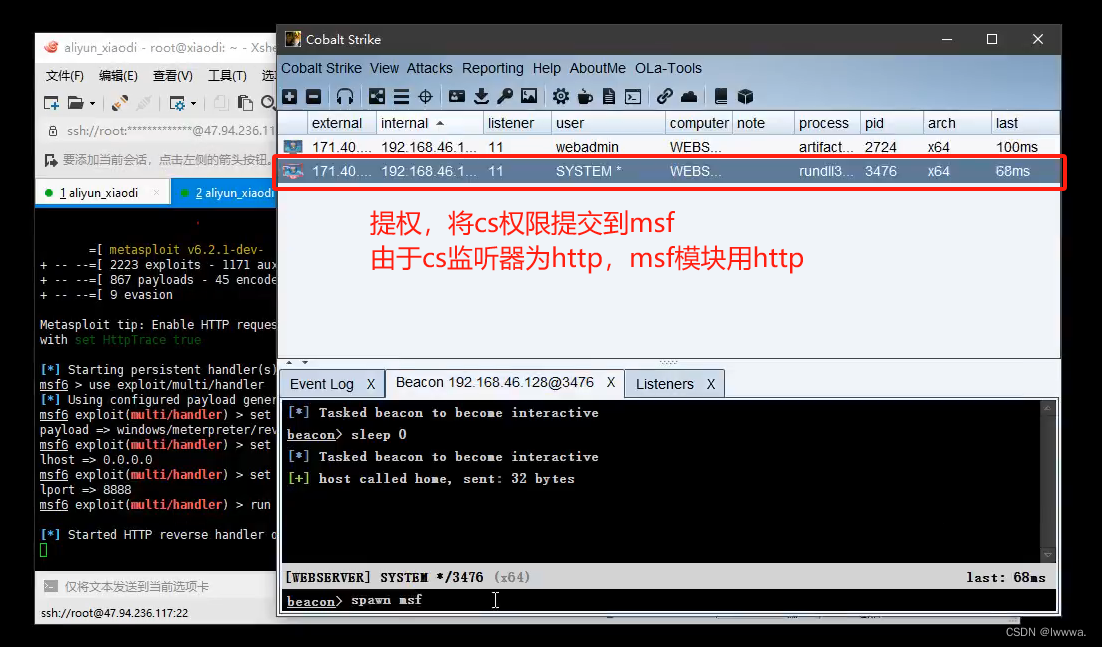Click the paste clipboard icon in Xshell
Image resolution: width=1102 pixels, height=647 pixels.
click(x=245, y=103)
